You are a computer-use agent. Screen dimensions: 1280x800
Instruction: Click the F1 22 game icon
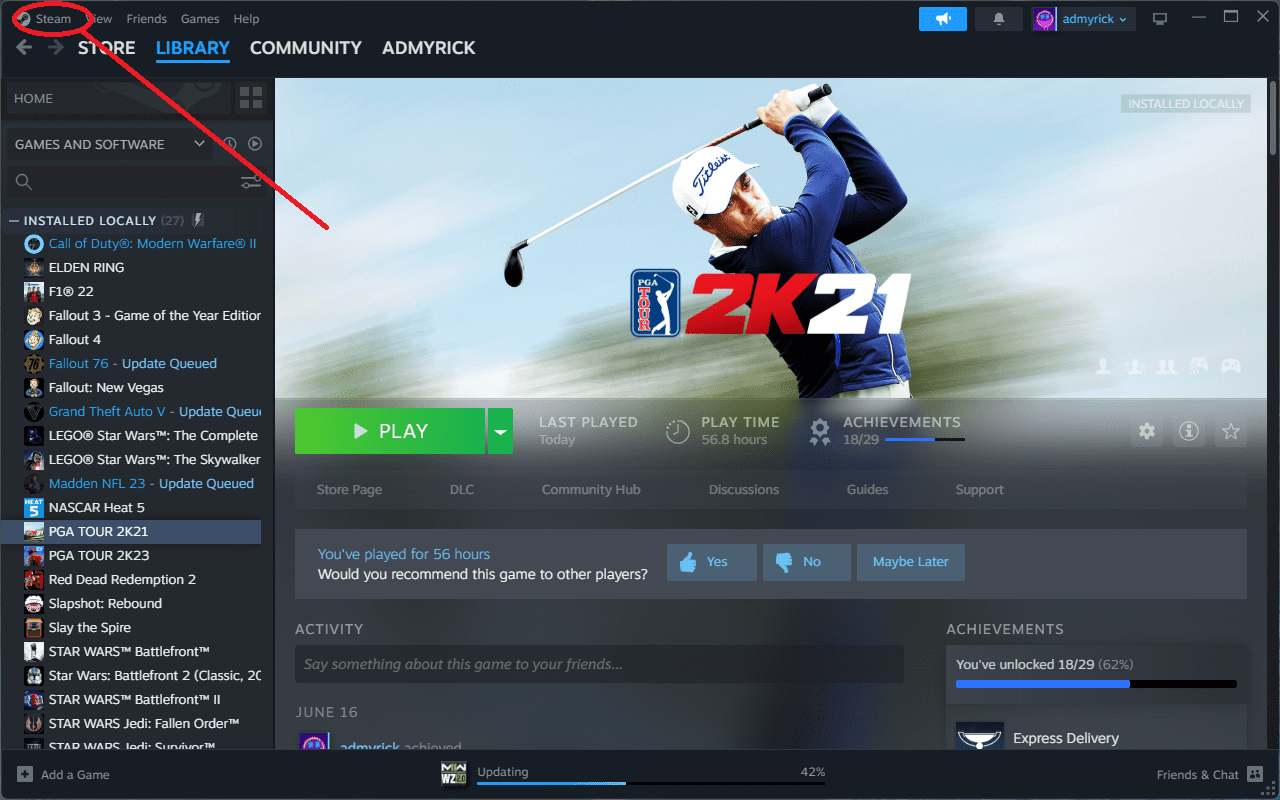click(33, 292)
